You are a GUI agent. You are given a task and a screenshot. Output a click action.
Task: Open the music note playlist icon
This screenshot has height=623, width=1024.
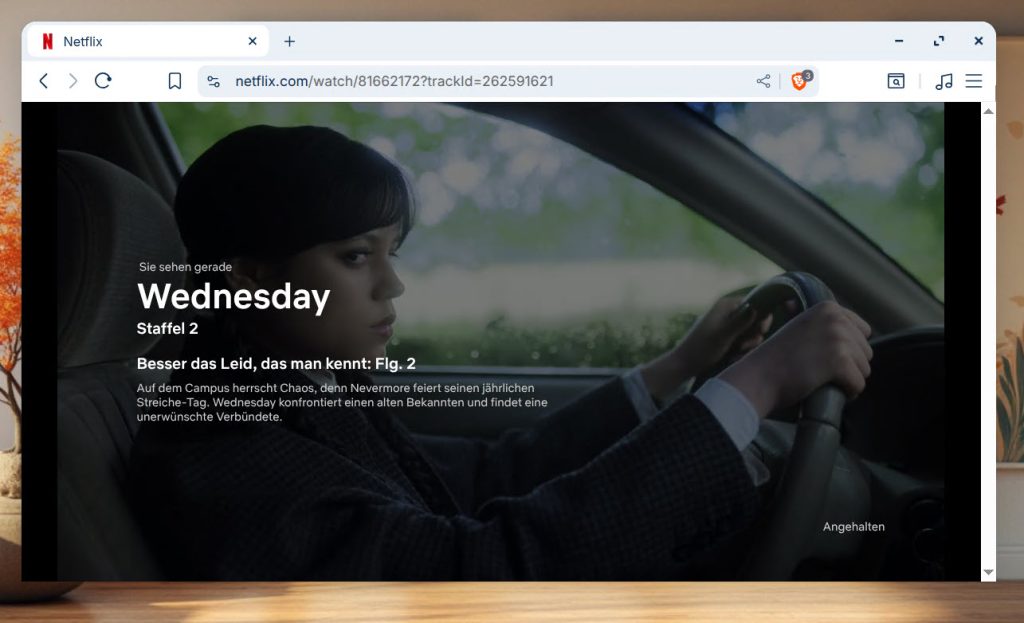[x=943, y=81]
